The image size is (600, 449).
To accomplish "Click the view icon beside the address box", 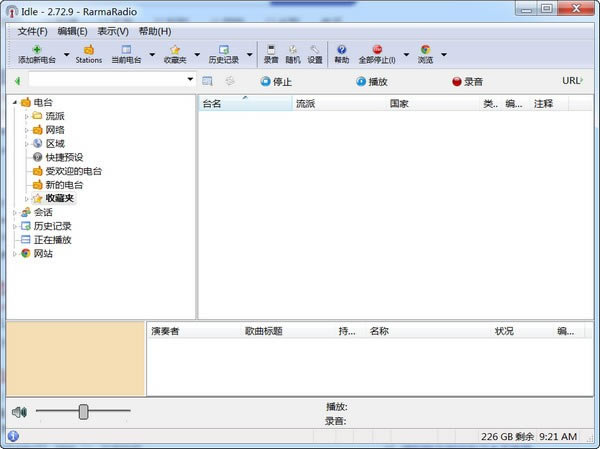I will pyautogui.click(x=207, y=81).
